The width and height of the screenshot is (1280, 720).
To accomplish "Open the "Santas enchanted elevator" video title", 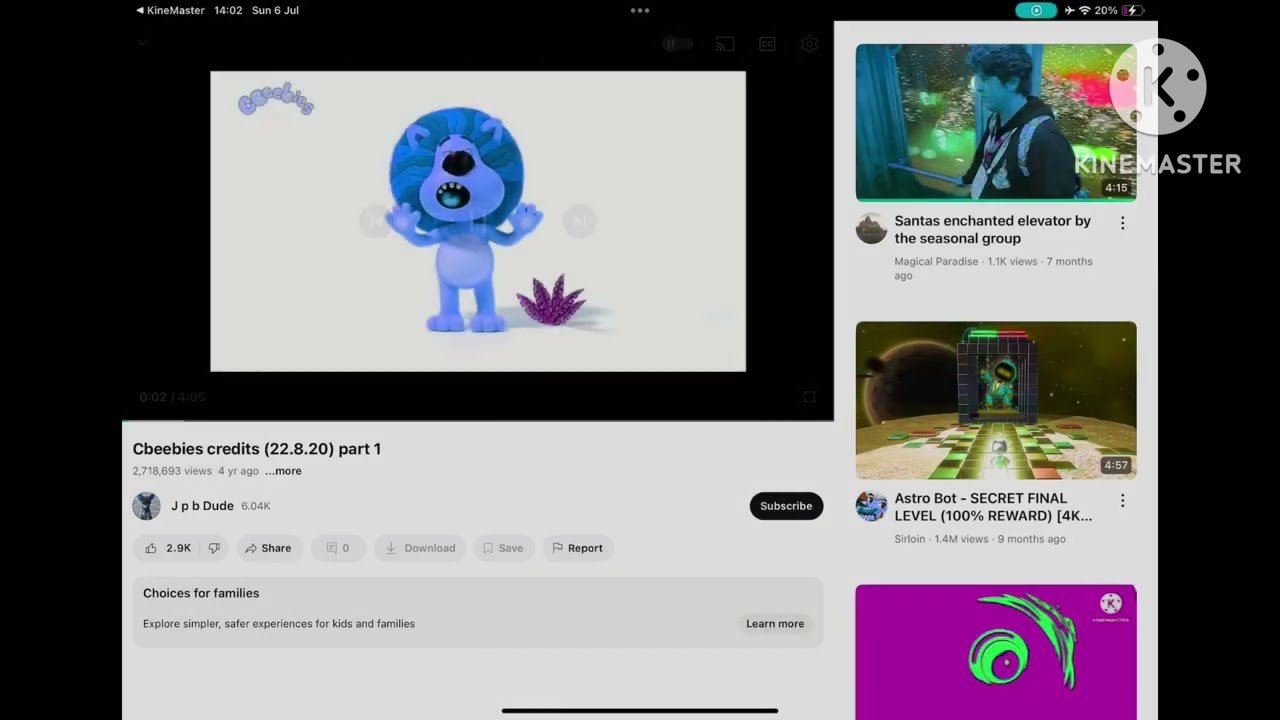I will pos(993,229).
